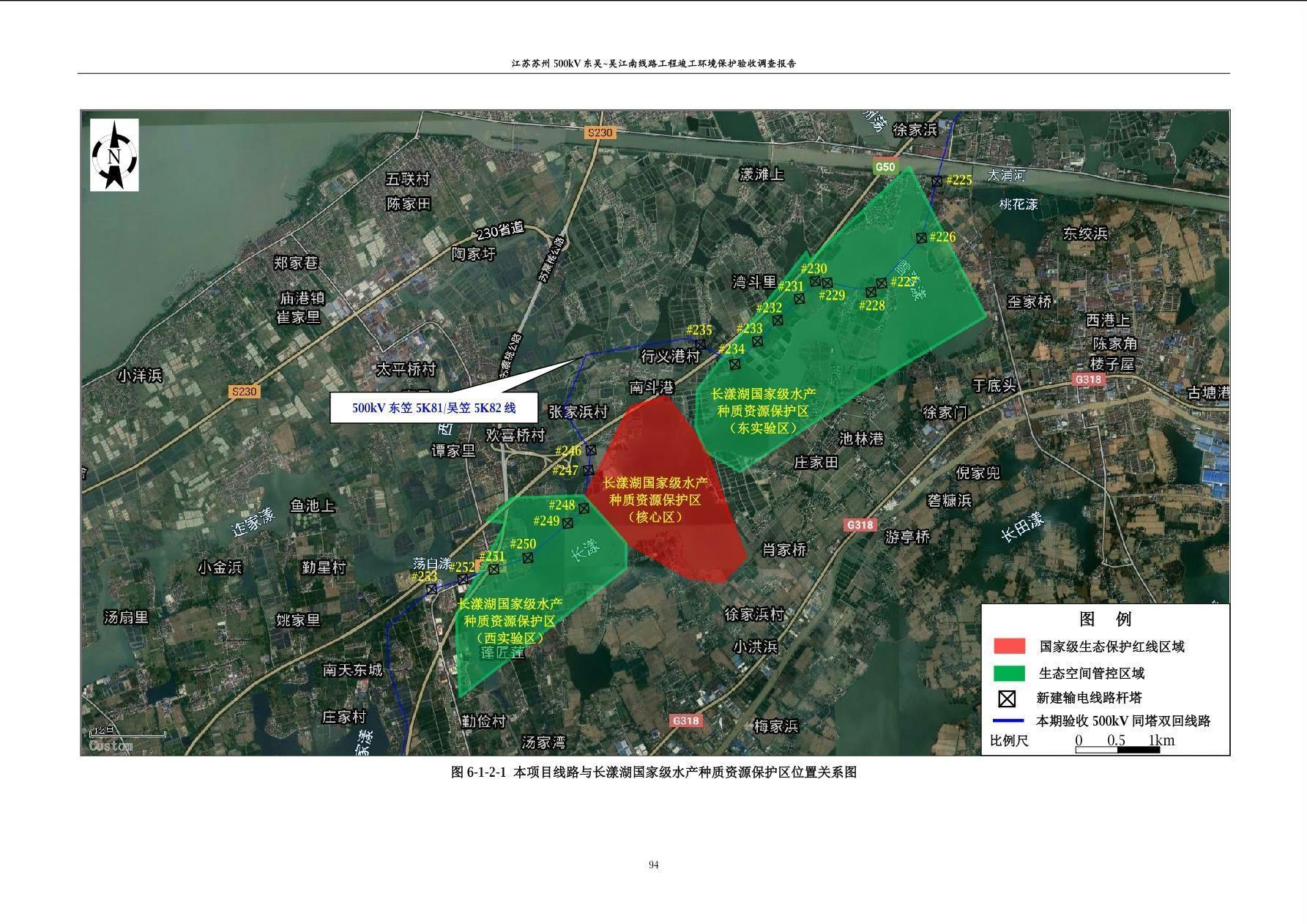Click tower marker symbol beside #247
This screenshot has height=924, width=1307.
tap(588, 470)
